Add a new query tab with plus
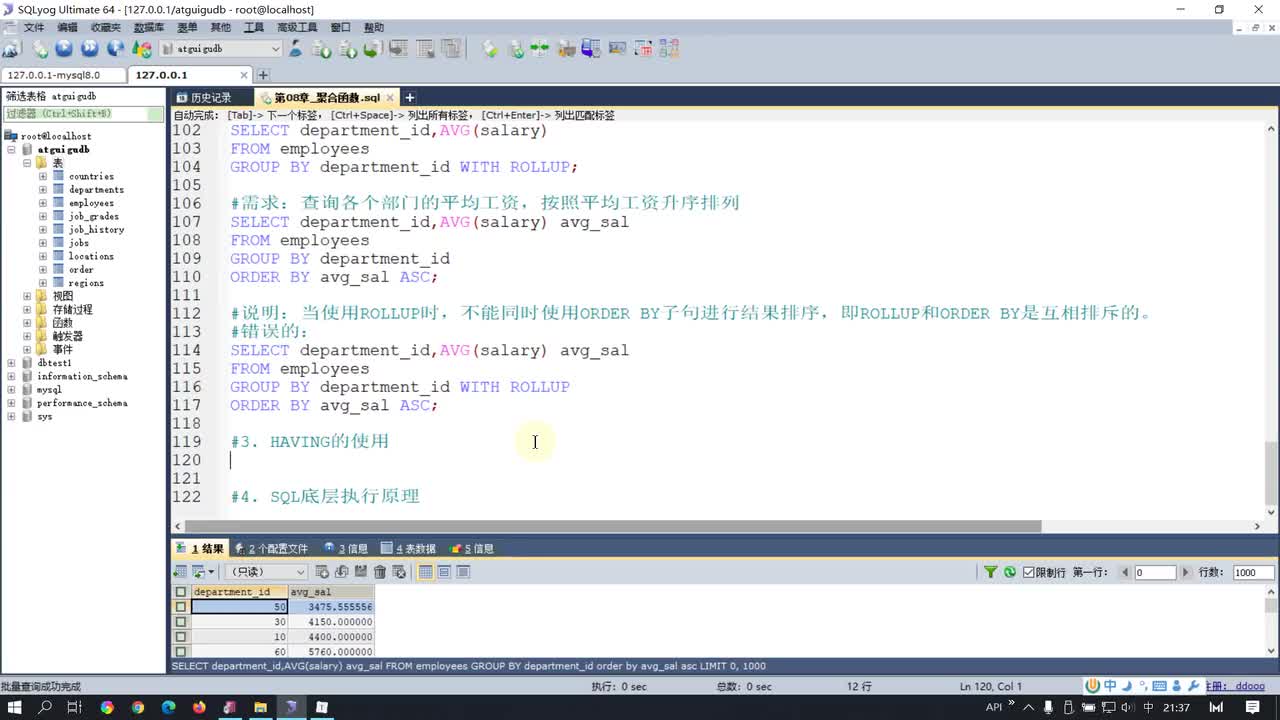 tap(409, 97)
